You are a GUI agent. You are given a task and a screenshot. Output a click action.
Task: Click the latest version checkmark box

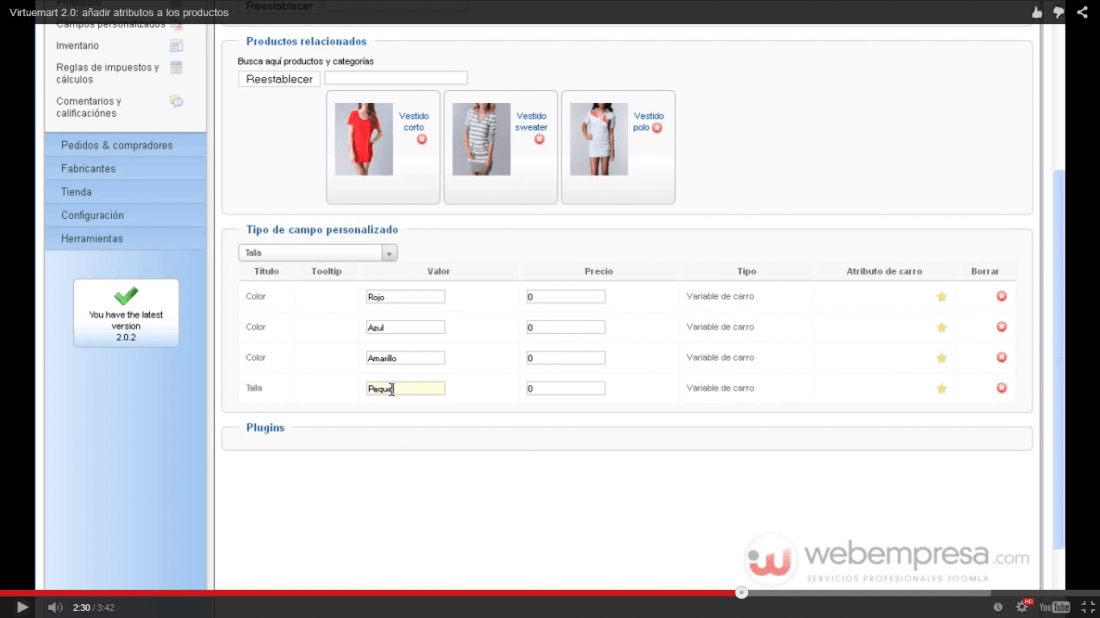coord(126,313)
